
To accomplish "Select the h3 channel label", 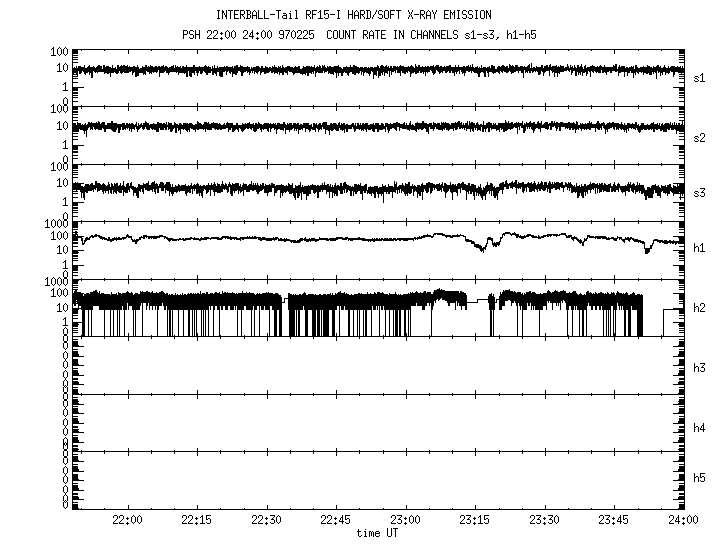I will (699, 368).
